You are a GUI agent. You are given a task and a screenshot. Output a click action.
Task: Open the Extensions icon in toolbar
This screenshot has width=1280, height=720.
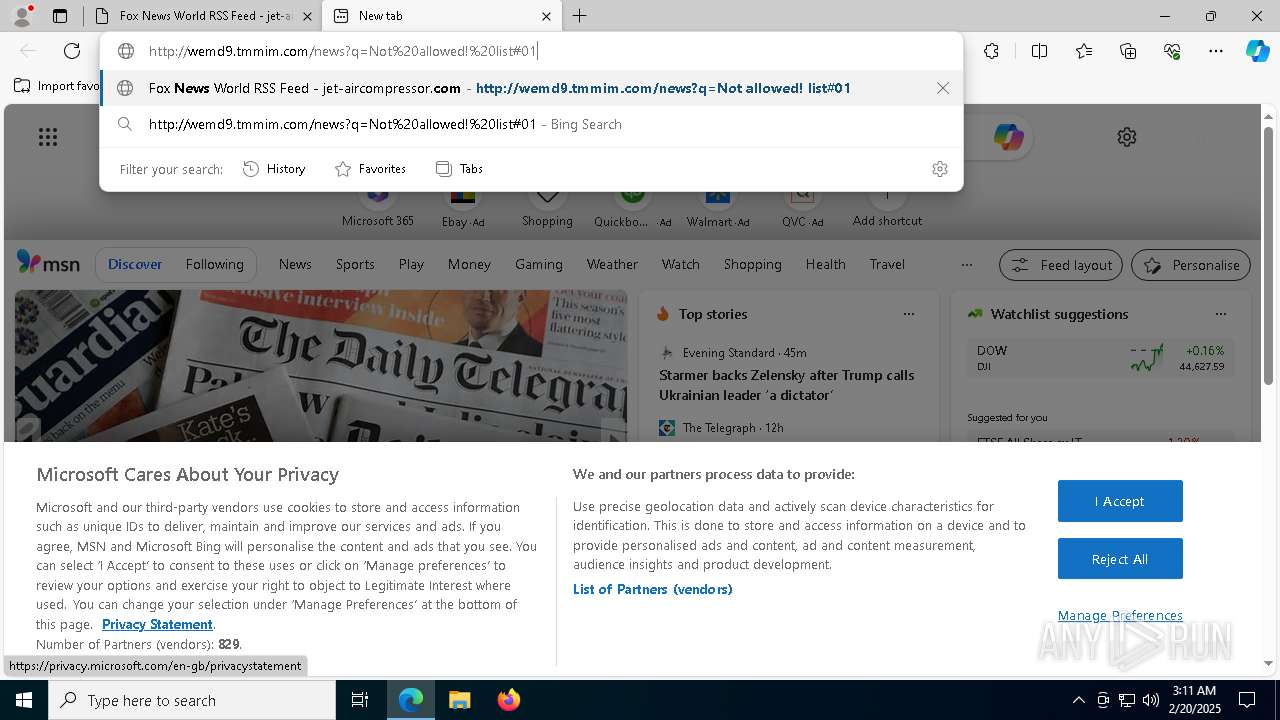pyautogui.click(x=991, y=51)
